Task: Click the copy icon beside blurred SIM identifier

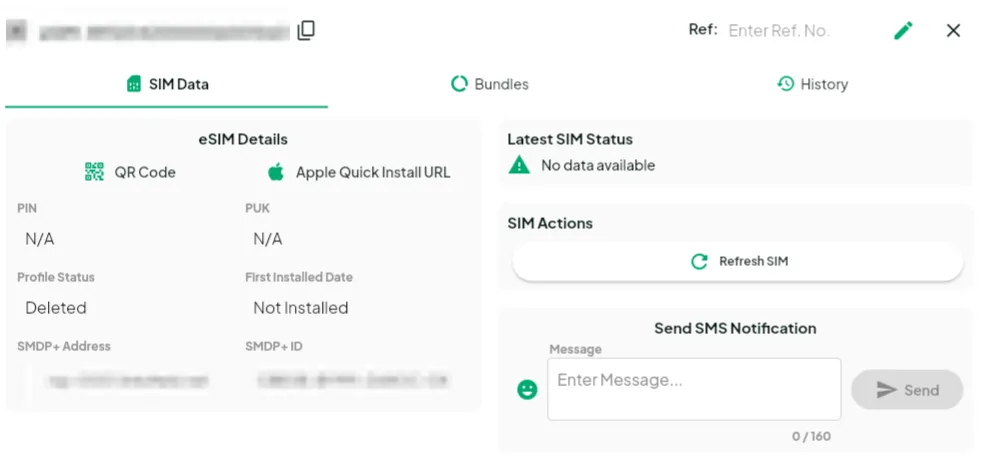Action: click(306, 30)
